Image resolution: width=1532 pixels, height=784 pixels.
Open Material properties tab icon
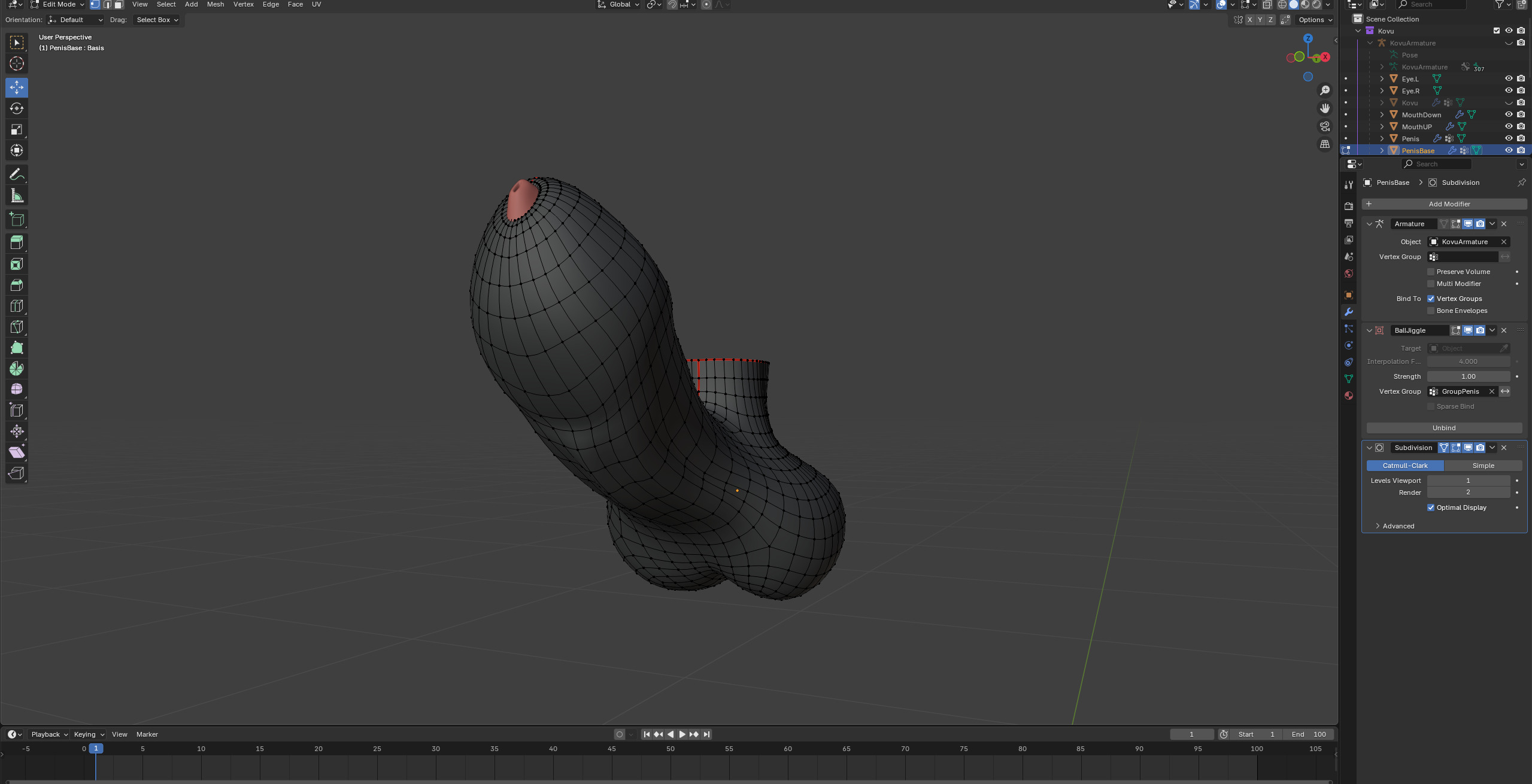[x=1348, y=396]
